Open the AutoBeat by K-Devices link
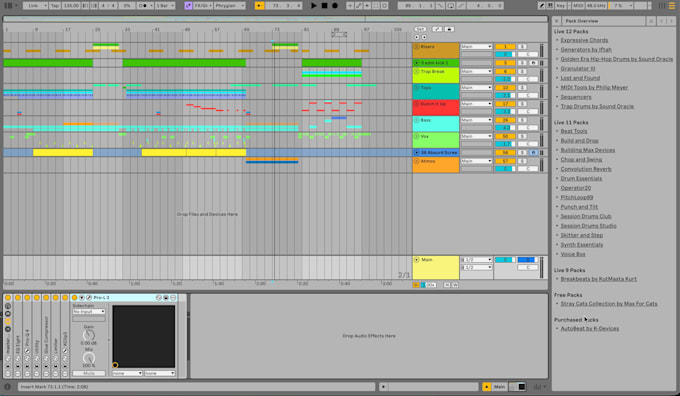Image resolution: width=680 pixels, height=396 pixels. pyautogui.click(x=590, y=329)
